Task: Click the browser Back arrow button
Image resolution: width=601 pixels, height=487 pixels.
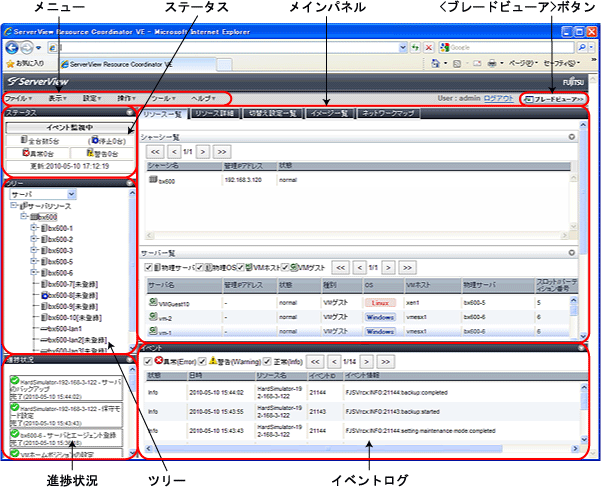Action: pyautogui.click(x=12, y=48)
